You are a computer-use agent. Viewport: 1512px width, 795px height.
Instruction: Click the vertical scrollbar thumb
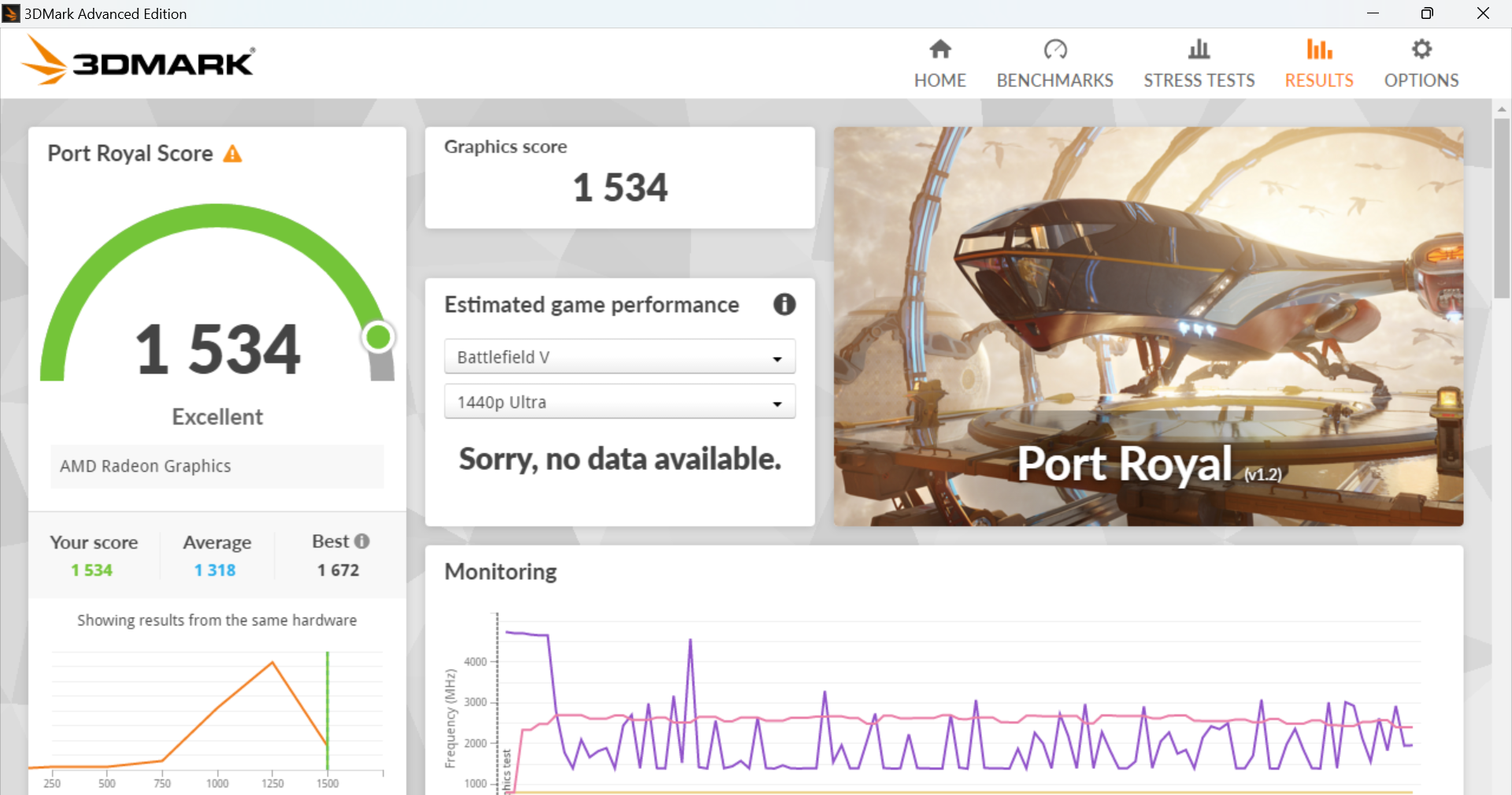(1502, 209)
